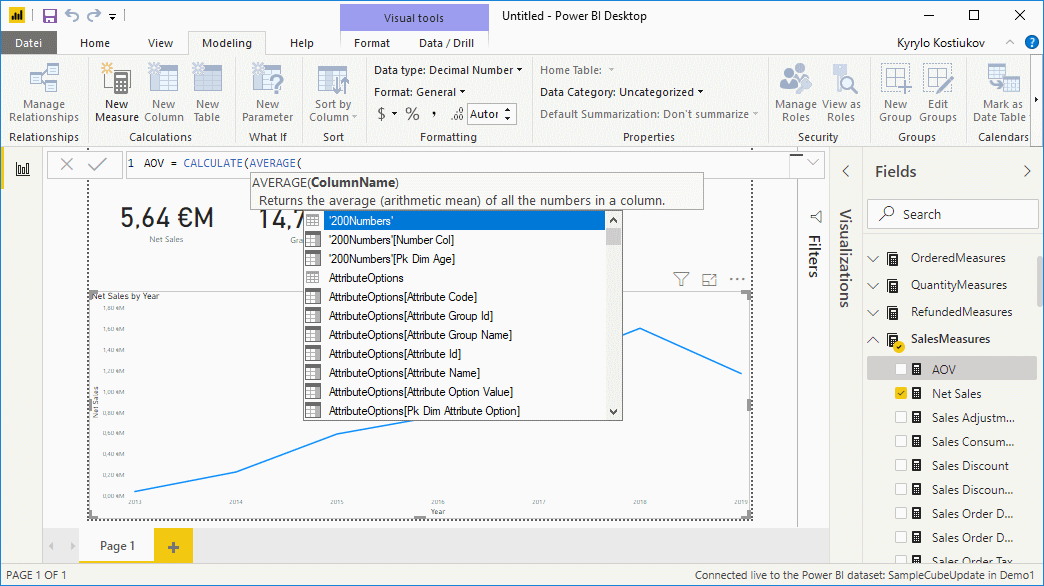Check the Sales Adjustm... checkbox
1044x586 pixels.
[901, 418]
